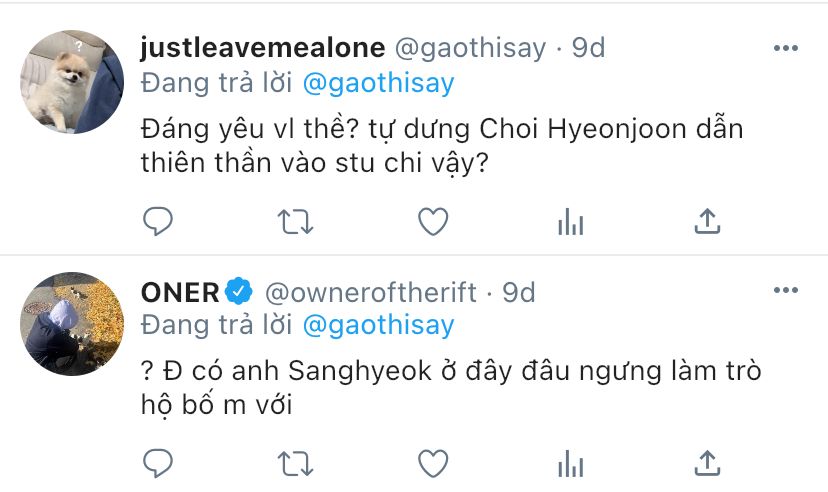This screenshot has height=492, width=828.
Task: Open more options on justleavemealone's tweet
Action: [x=787, y=48]
